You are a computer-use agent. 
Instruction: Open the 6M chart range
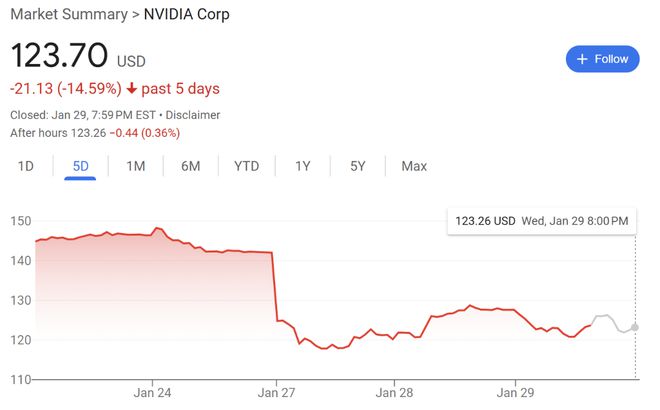(191, 166)
